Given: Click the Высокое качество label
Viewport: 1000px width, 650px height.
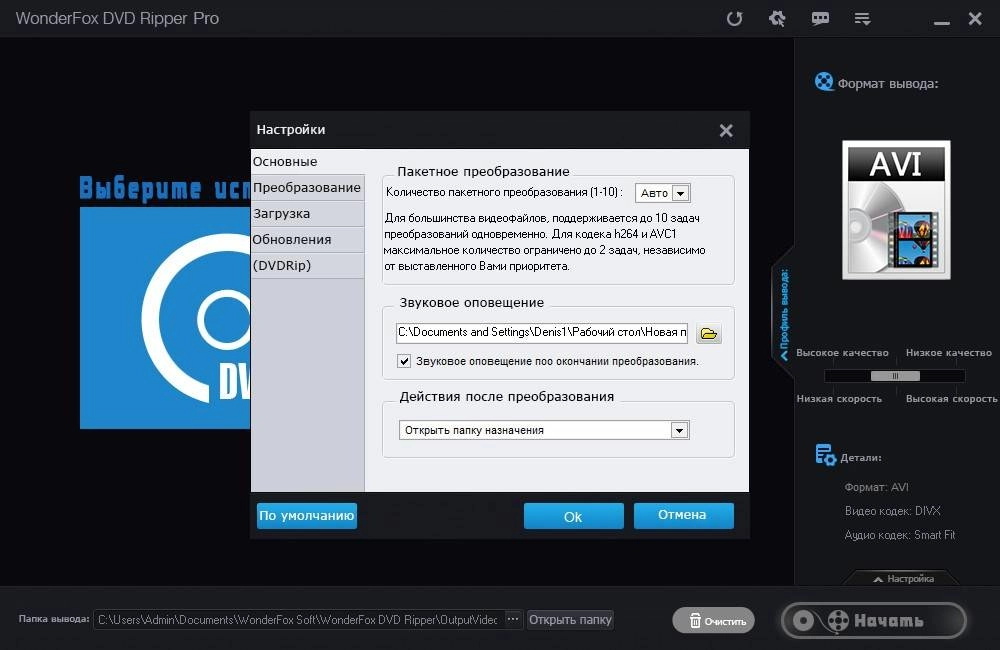Looking at the screenshot, I should 842,353.
